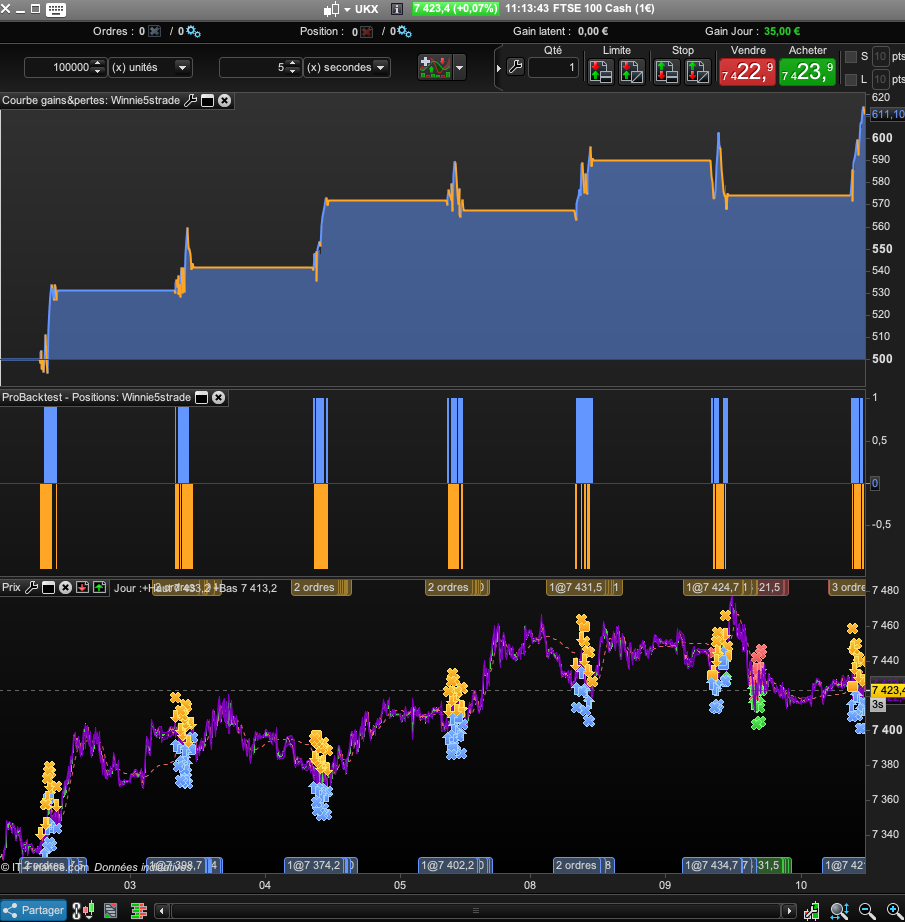905x922 pixels.
Task: Select the '1@7 434,7' order label
Action: 712,866
